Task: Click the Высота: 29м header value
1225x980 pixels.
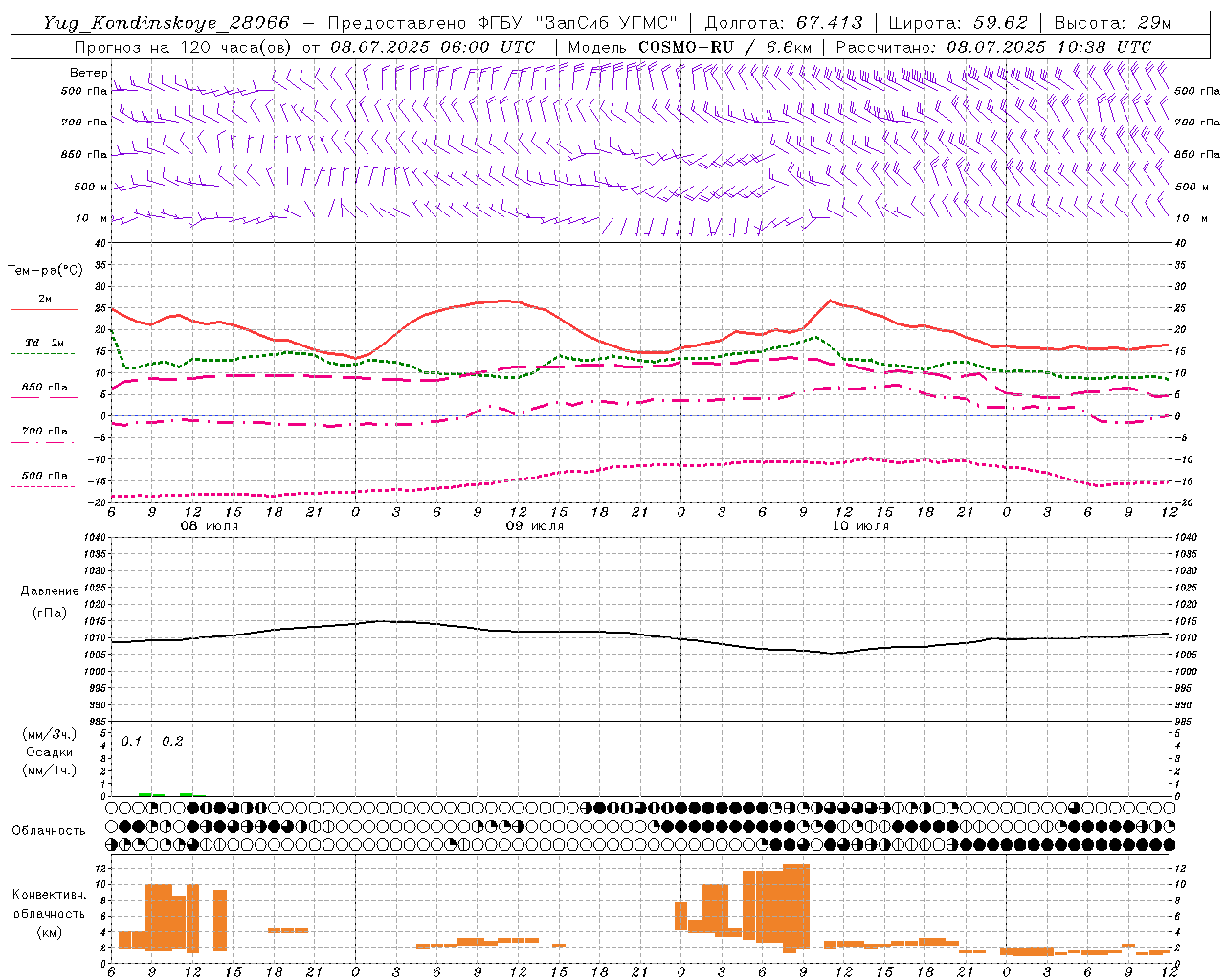Action: (1112, 23)
